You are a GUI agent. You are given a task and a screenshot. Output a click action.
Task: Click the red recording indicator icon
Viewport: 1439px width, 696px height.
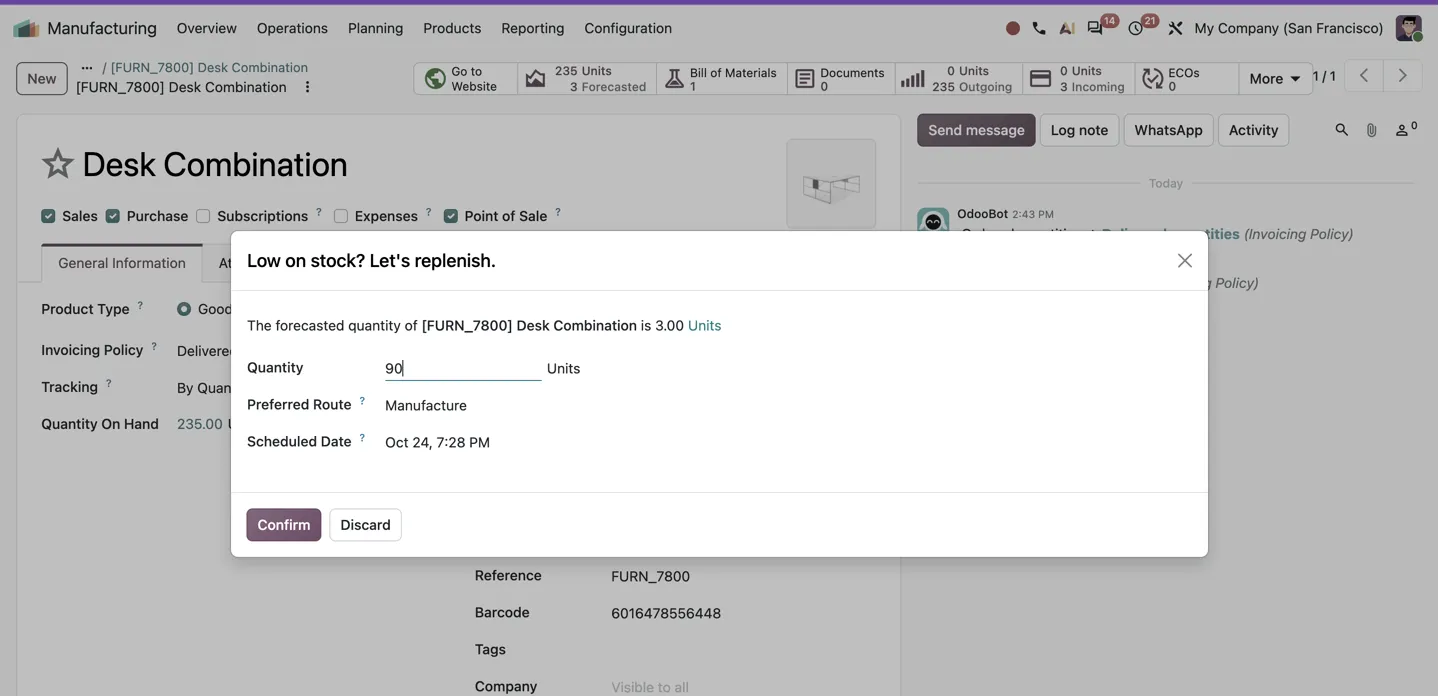click(x=1013, y=28)
